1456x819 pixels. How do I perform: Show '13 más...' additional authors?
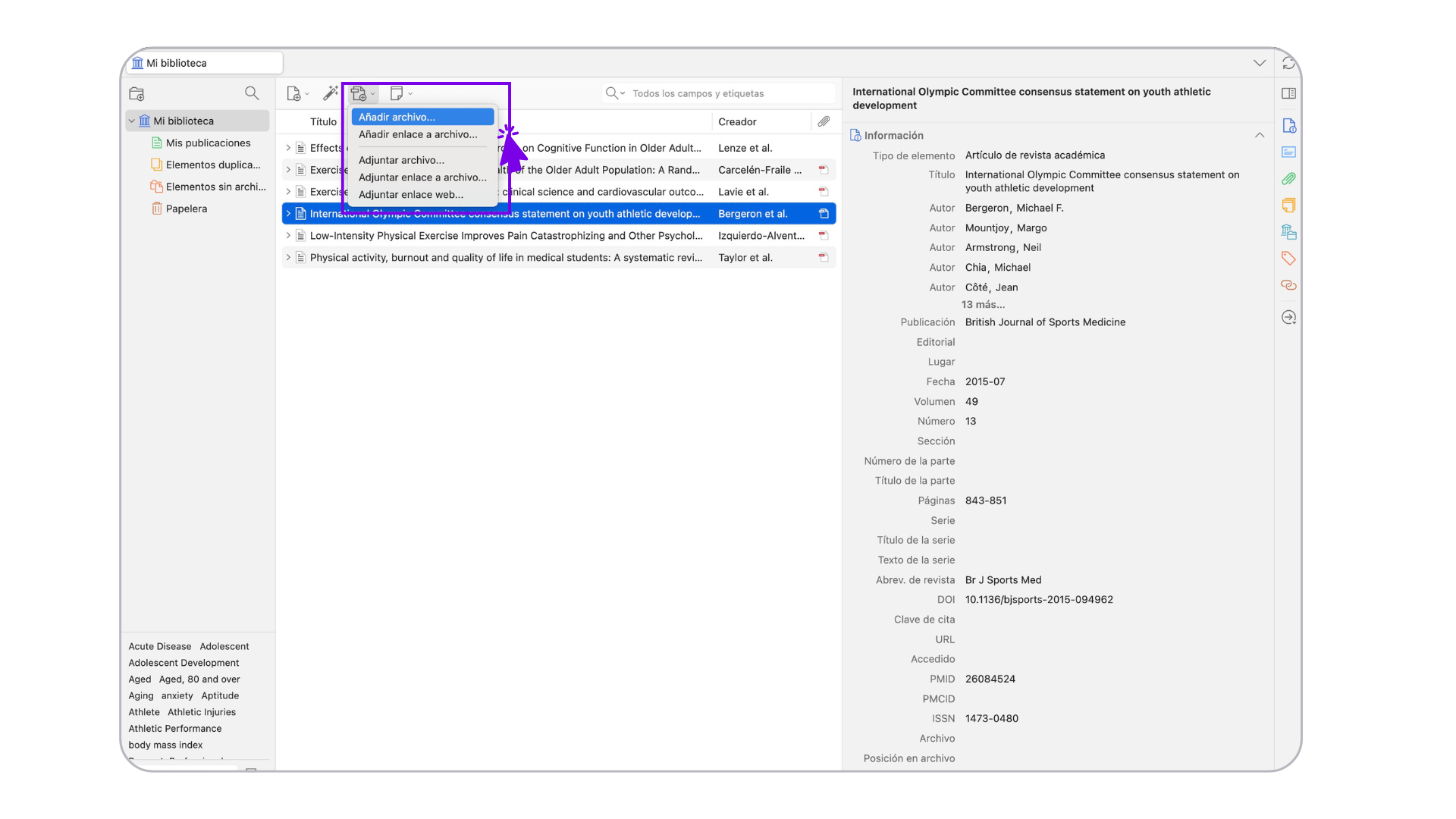tap(983, 305)
